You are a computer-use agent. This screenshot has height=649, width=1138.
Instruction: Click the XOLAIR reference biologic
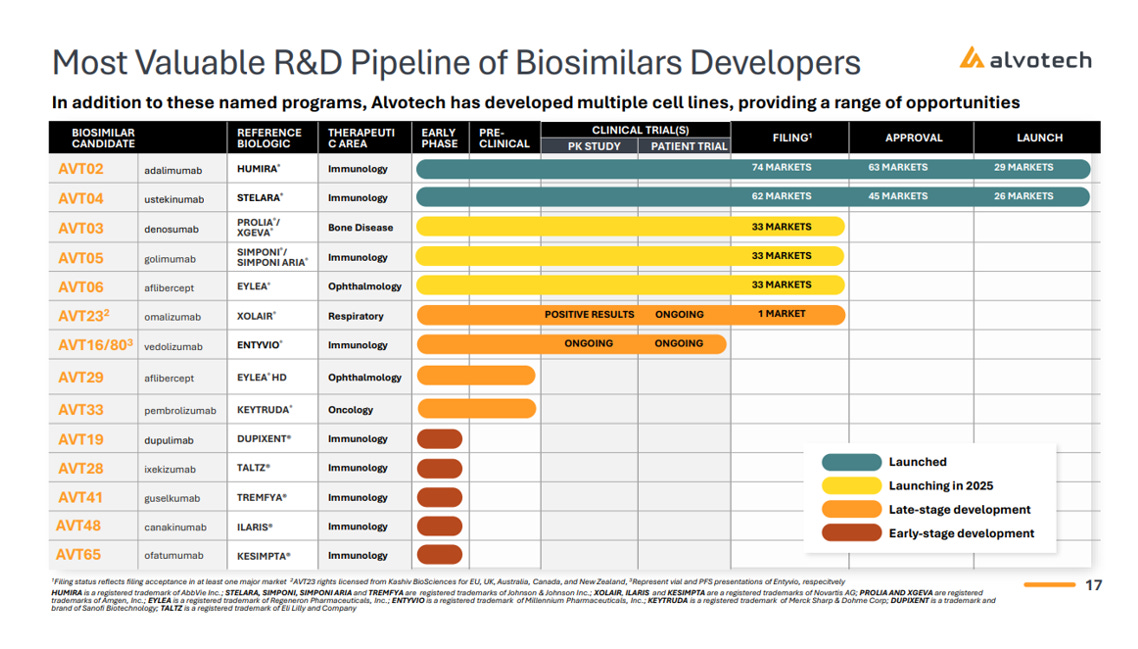(x=256, y=316)
